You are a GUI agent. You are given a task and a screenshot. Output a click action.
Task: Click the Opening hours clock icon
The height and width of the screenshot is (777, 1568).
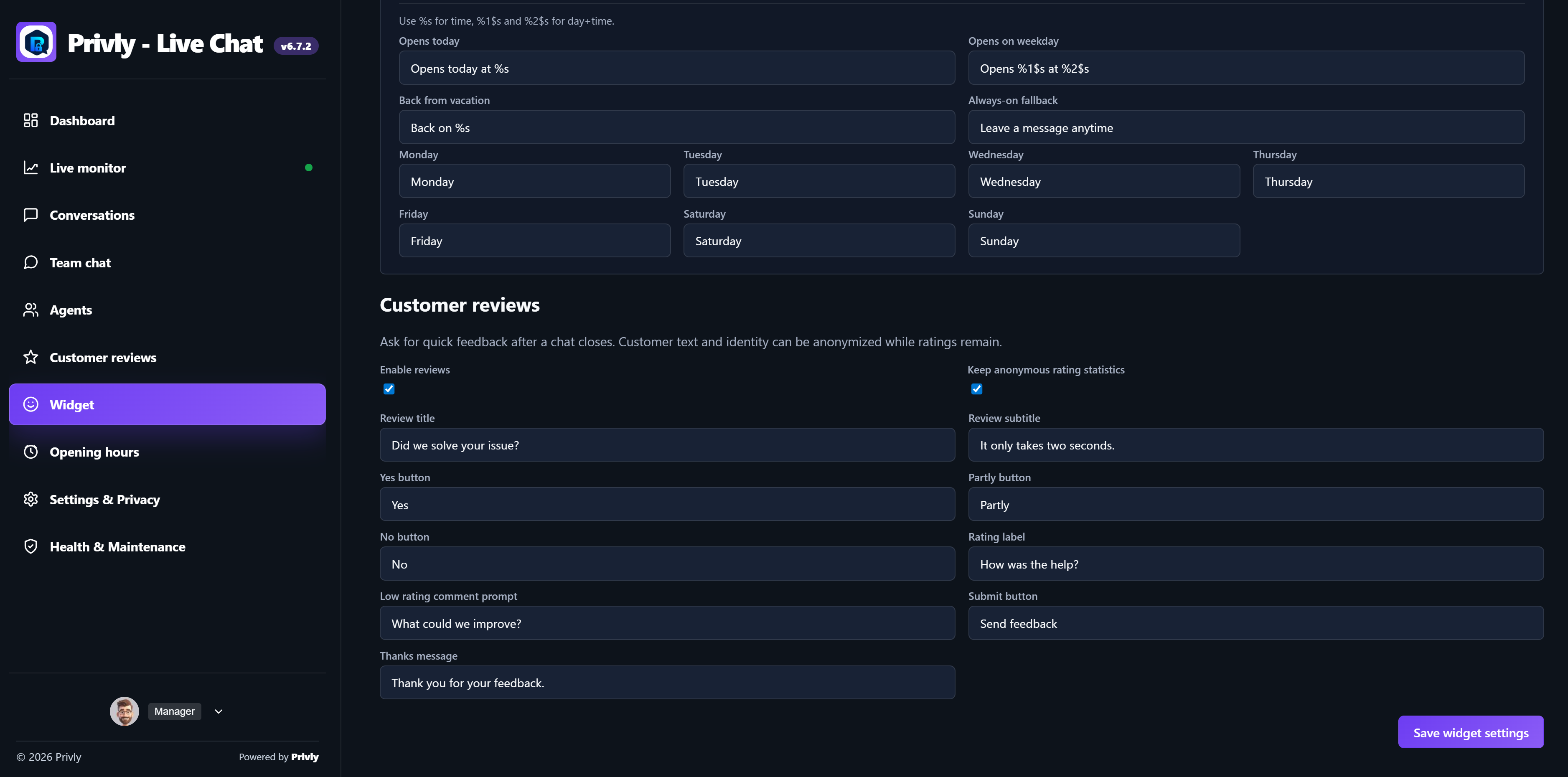click(30, 452)
